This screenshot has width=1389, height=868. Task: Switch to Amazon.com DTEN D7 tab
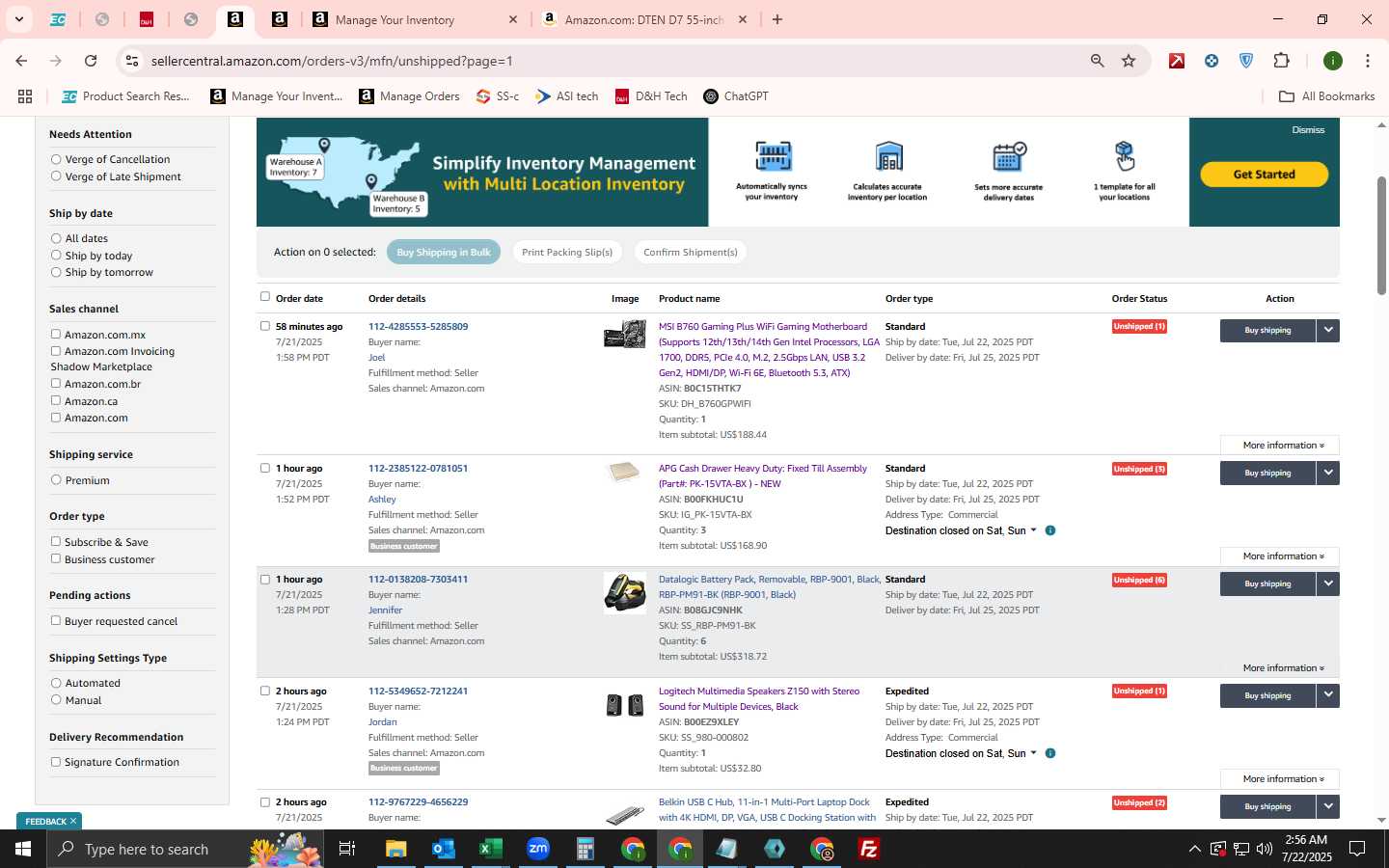click(x=644, y=19)
